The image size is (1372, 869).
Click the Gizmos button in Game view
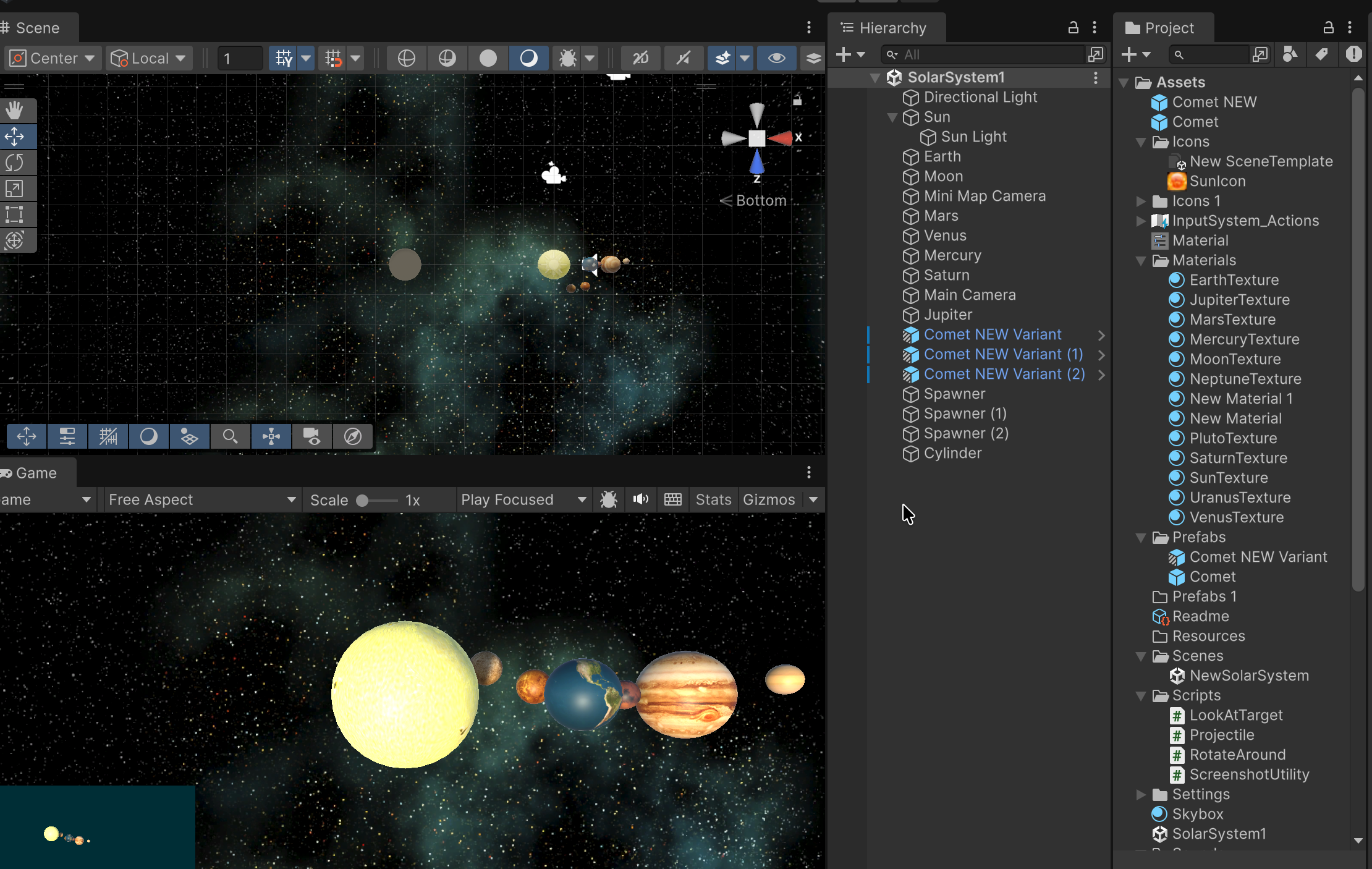(768, 499)
